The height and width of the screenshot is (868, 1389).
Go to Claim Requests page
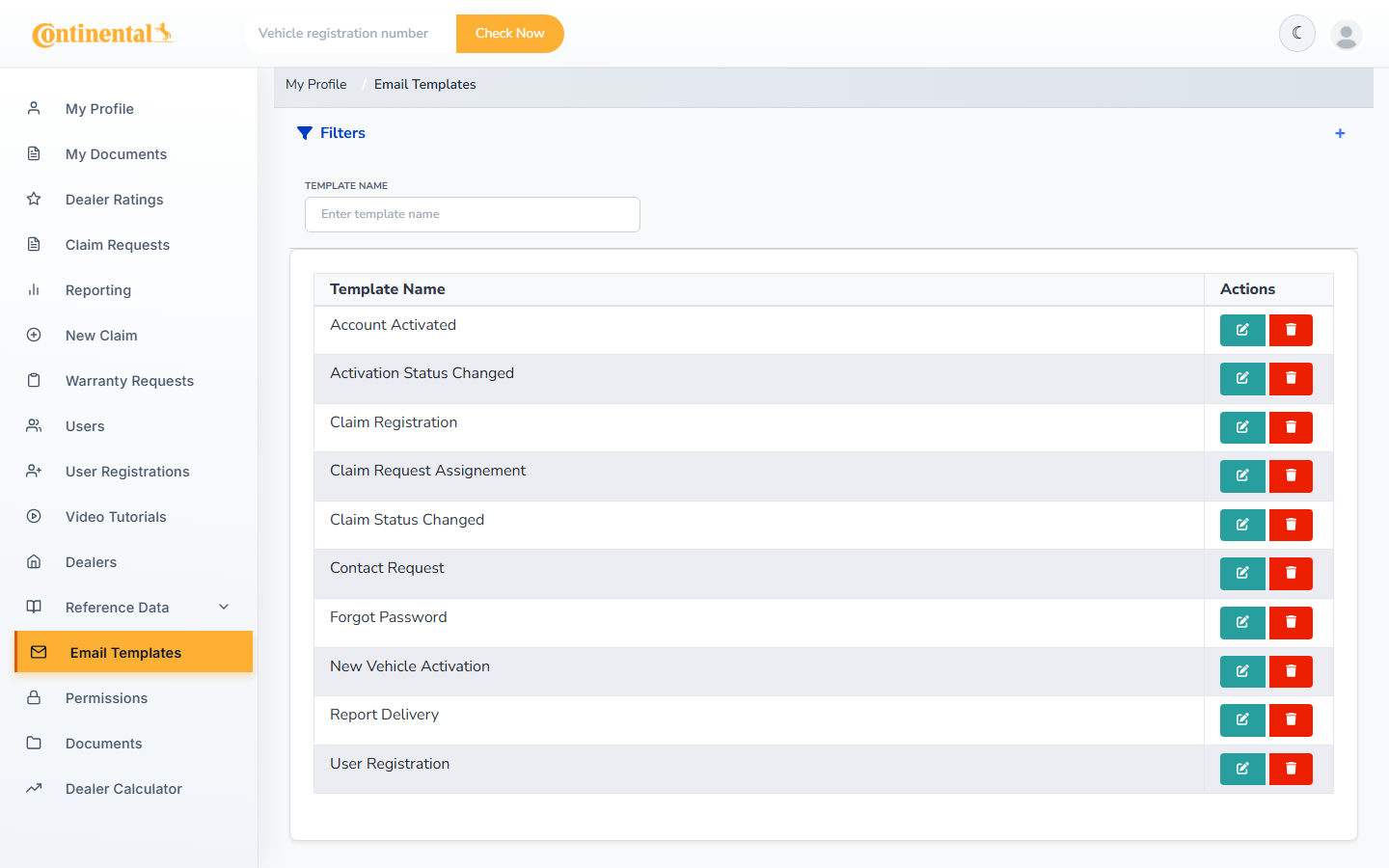click(129, 245)
